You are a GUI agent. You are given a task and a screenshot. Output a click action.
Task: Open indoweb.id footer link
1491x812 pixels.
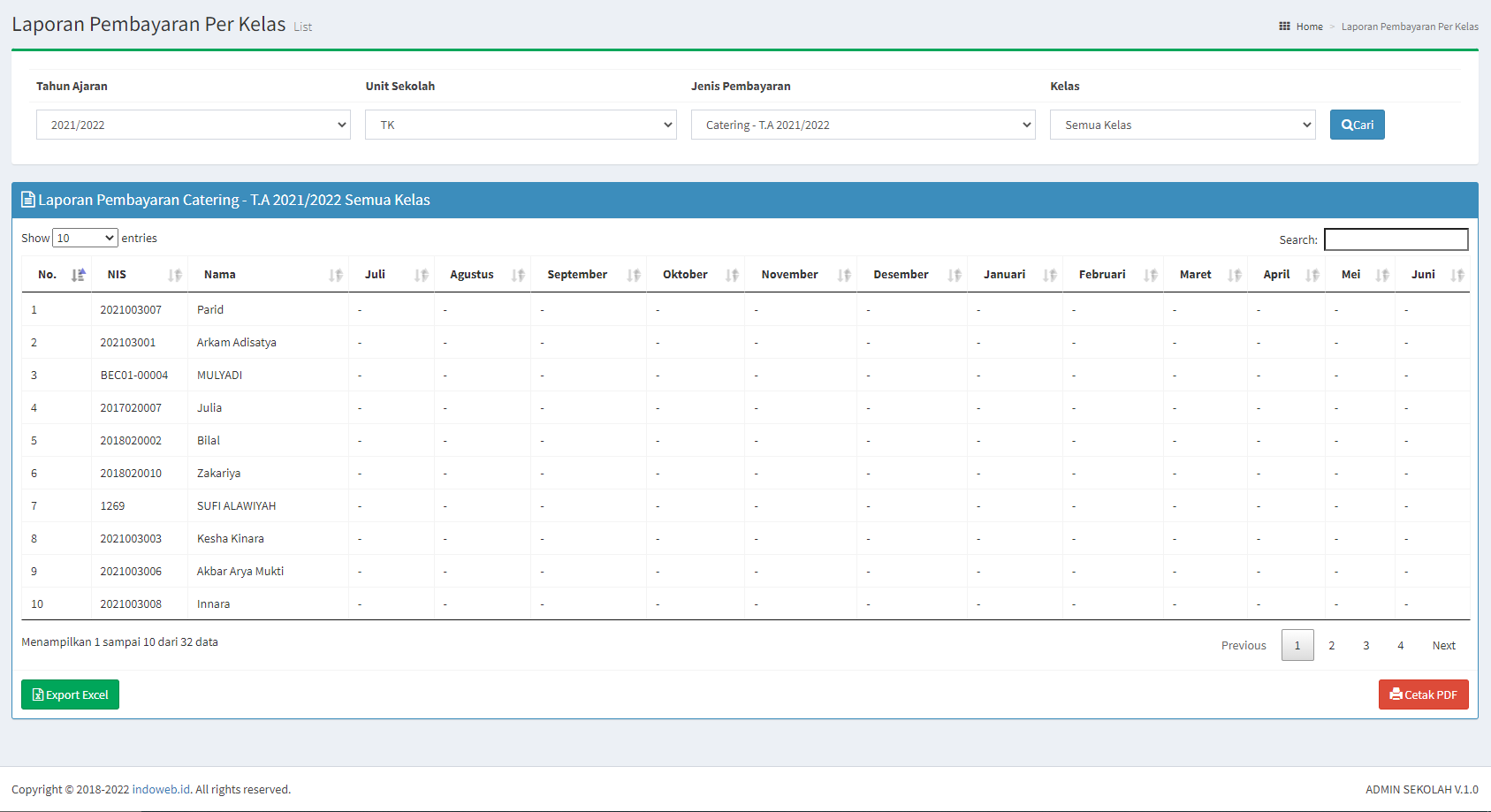coord(161,789)
